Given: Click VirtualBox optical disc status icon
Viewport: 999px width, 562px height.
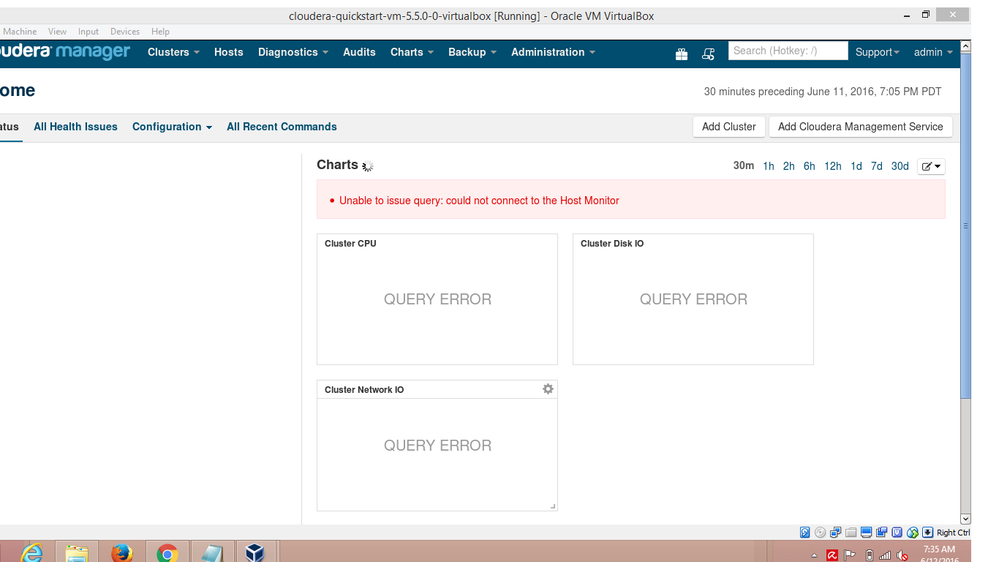Looking at the screenshot, I should pyautogui.click(x=820, y=532).
